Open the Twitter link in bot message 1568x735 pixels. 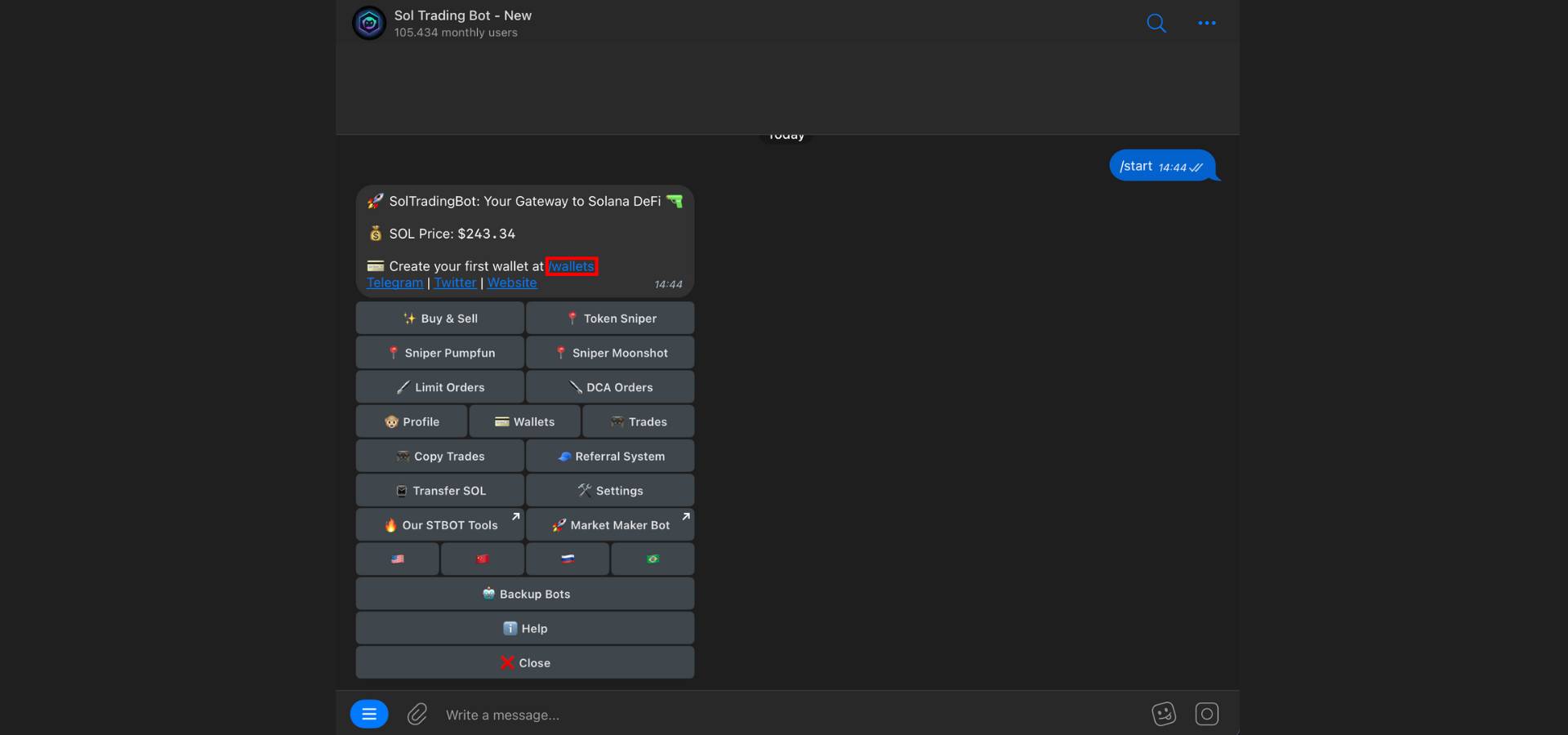pos(455,283)
